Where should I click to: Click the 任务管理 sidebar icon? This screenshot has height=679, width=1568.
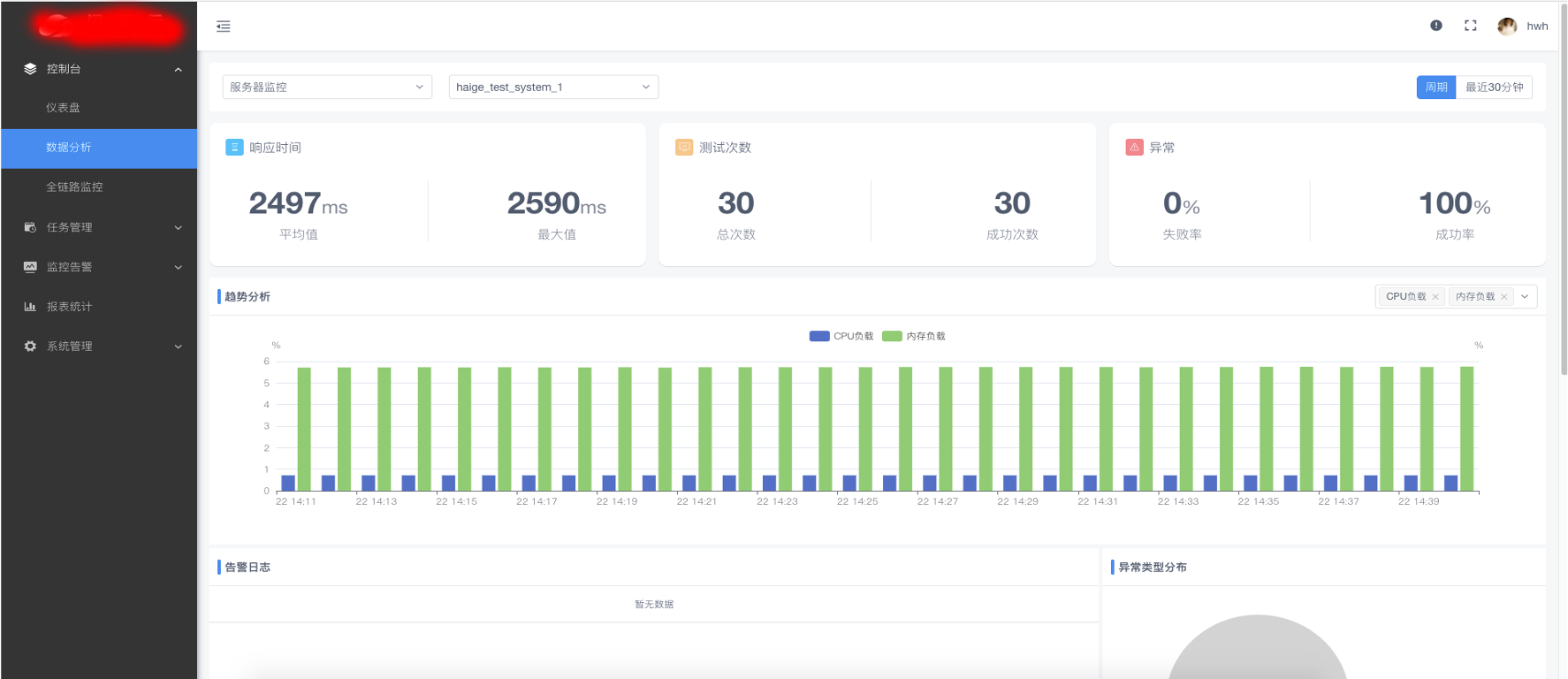30,227
